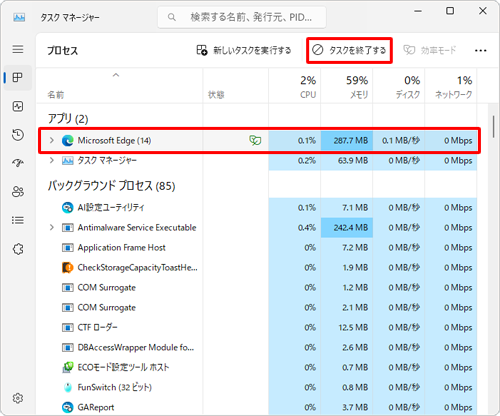
Task: Select the Processes sidebar icon
Action: pos(18,78)
